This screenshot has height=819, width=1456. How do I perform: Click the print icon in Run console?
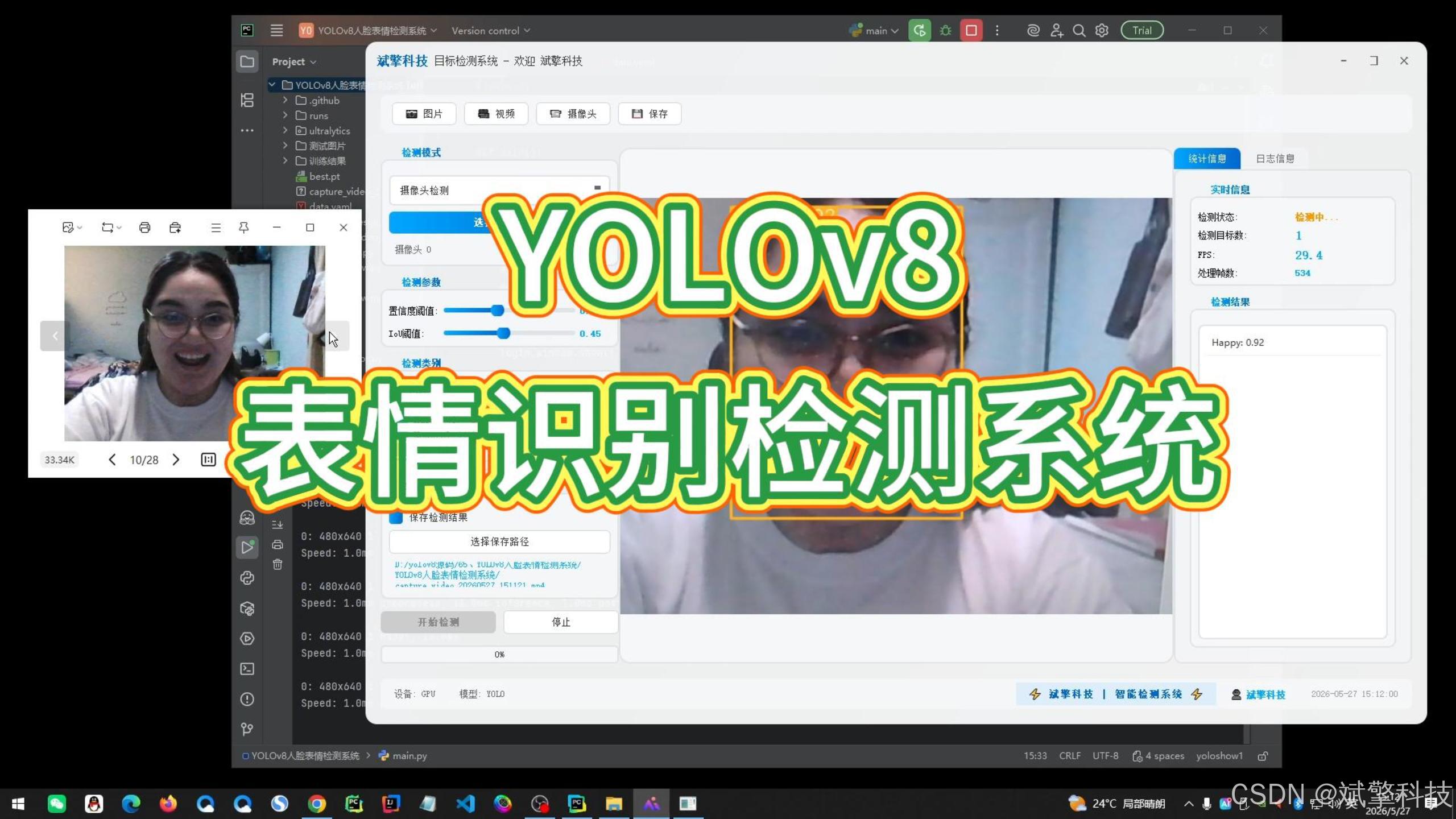point(278,544)
